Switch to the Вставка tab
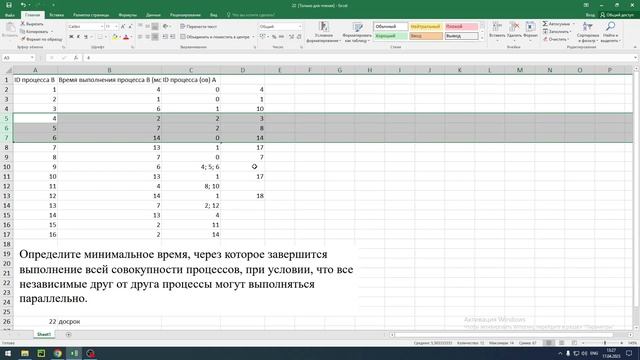Screen dimensions: 640x360 point(56,15)
